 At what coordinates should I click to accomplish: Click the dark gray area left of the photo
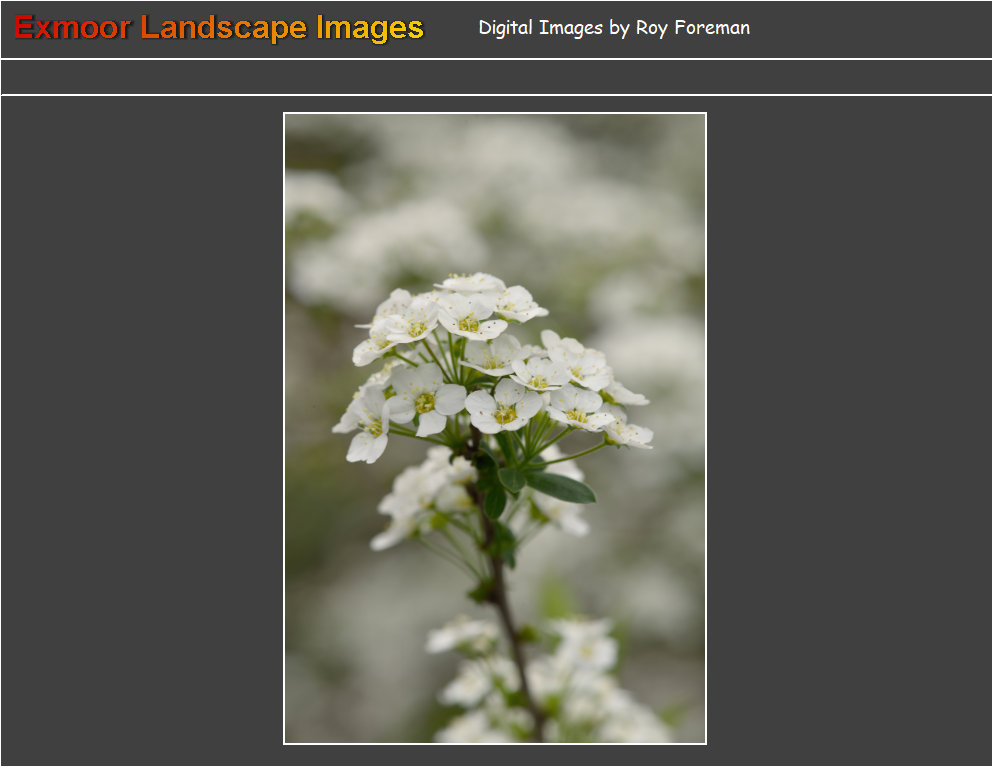click(140, 430)
